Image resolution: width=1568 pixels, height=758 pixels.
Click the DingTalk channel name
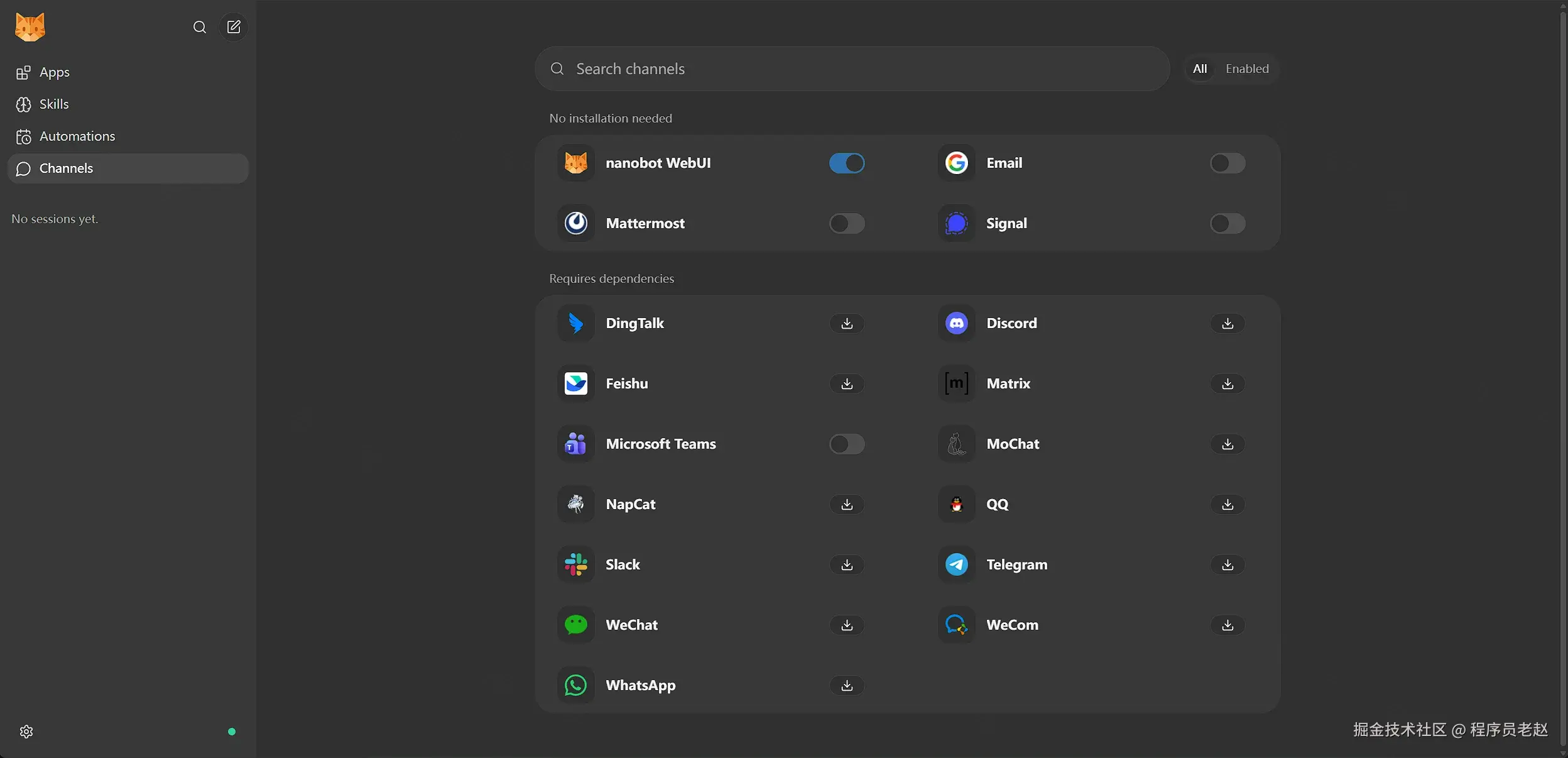point(634,323)
